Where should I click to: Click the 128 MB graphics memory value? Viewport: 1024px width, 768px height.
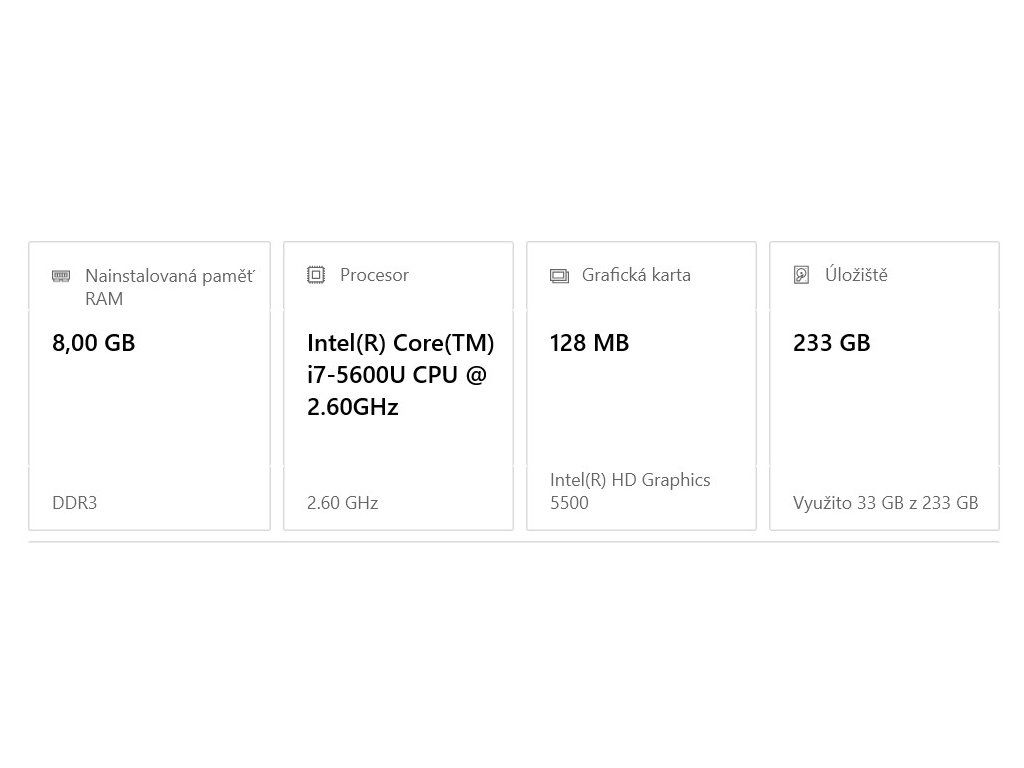[589, 343]
